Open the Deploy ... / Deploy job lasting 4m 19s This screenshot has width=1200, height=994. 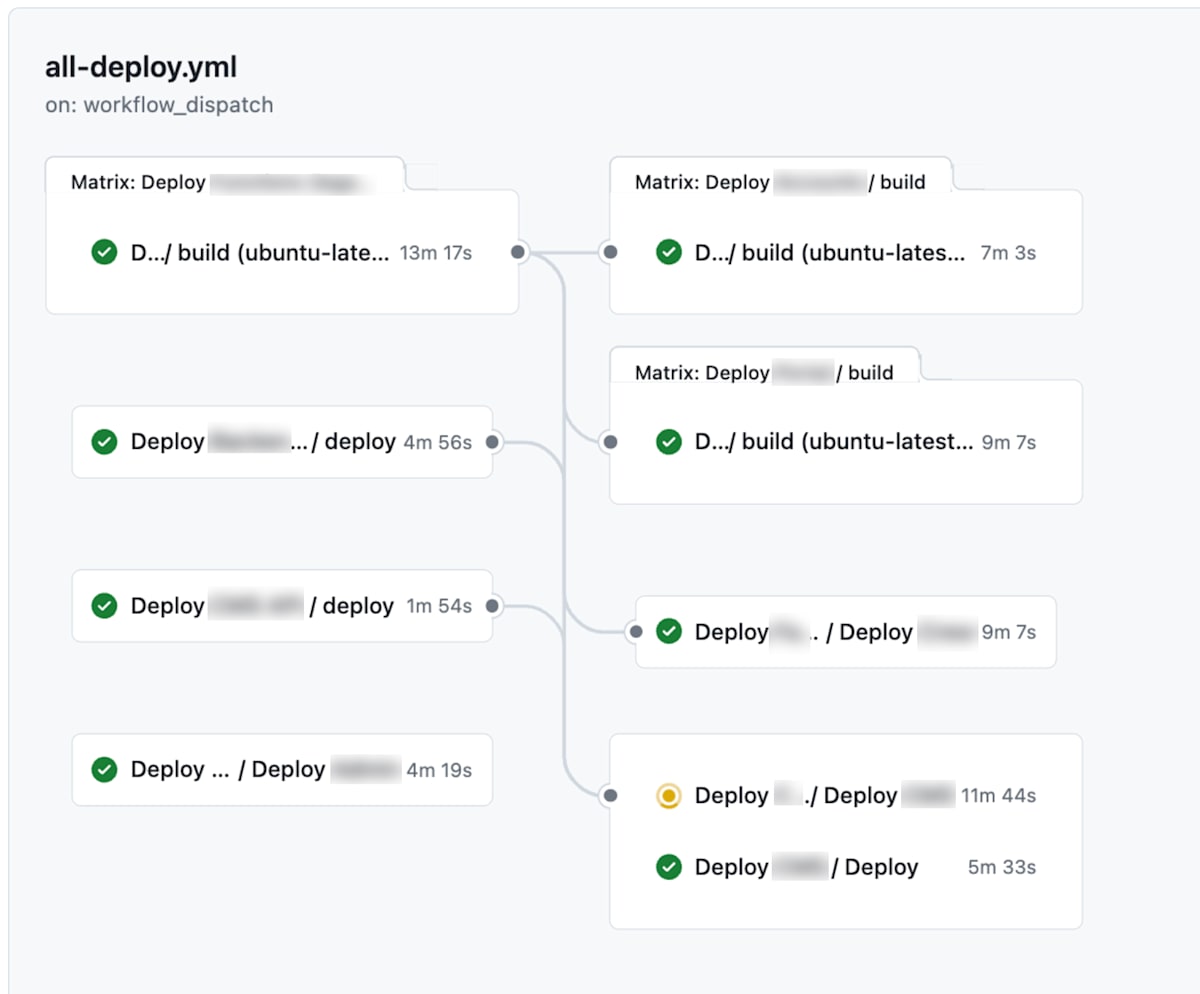pos(282,770)
